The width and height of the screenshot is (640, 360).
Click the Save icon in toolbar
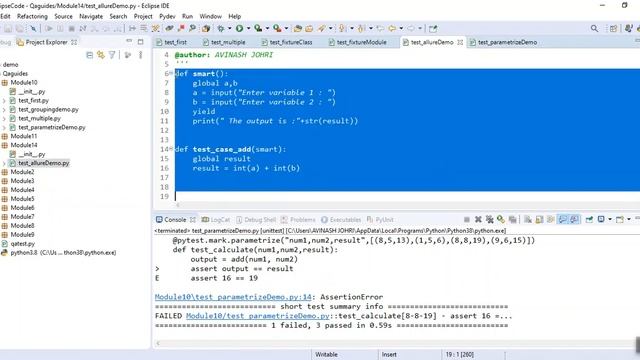click(8, 29)
